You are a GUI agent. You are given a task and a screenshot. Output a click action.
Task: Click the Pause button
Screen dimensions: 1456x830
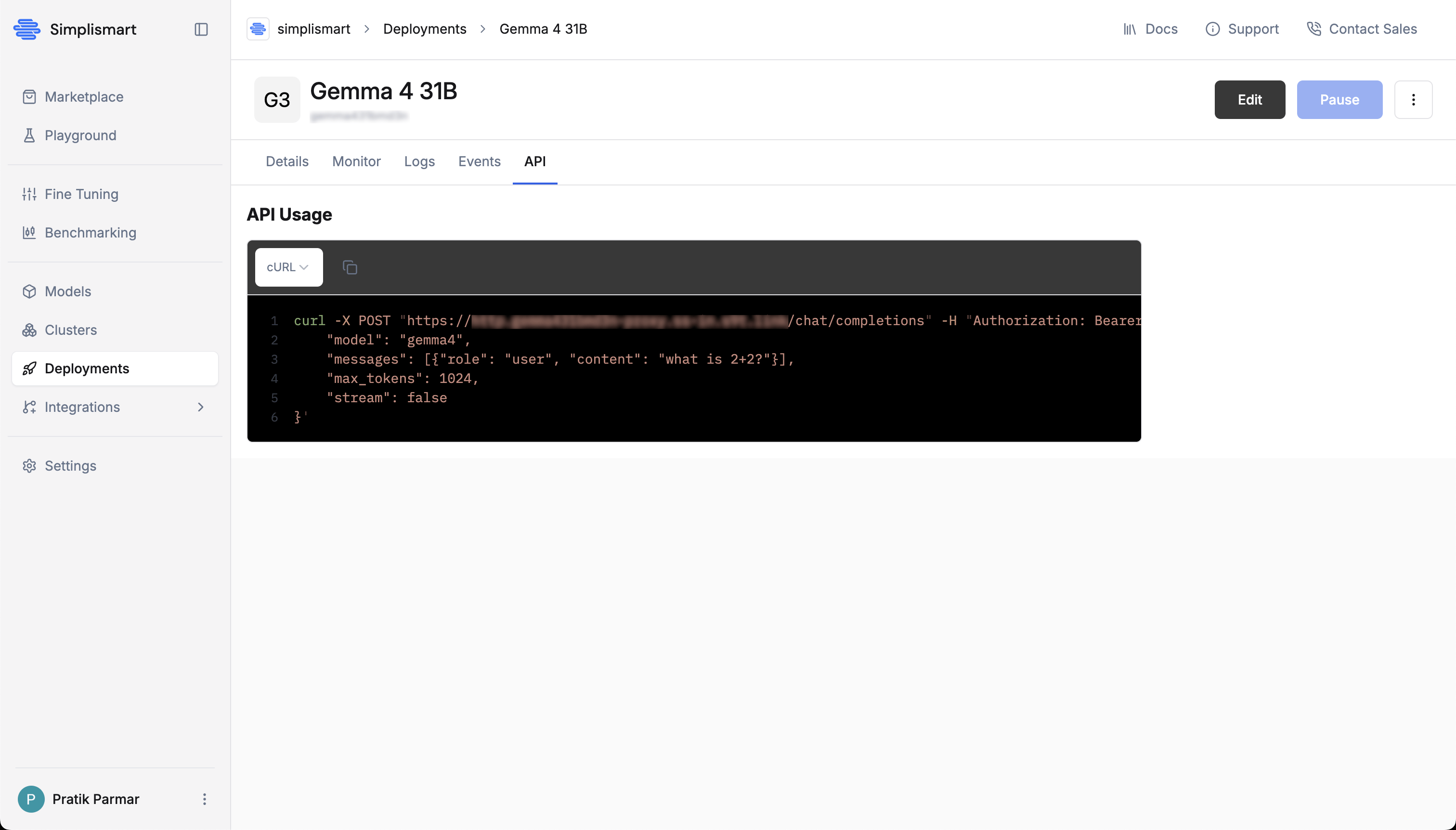coord(1340,100)
